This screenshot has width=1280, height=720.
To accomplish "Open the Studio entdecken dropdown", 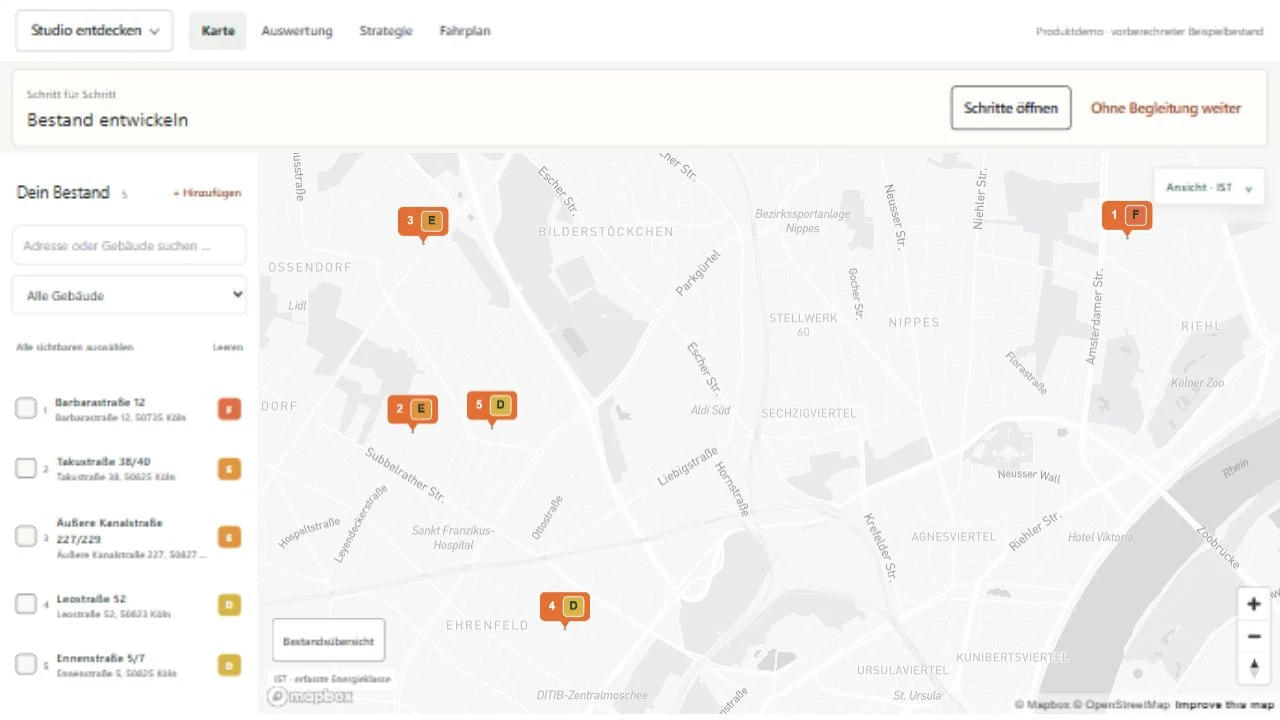I will coord(94,31).
